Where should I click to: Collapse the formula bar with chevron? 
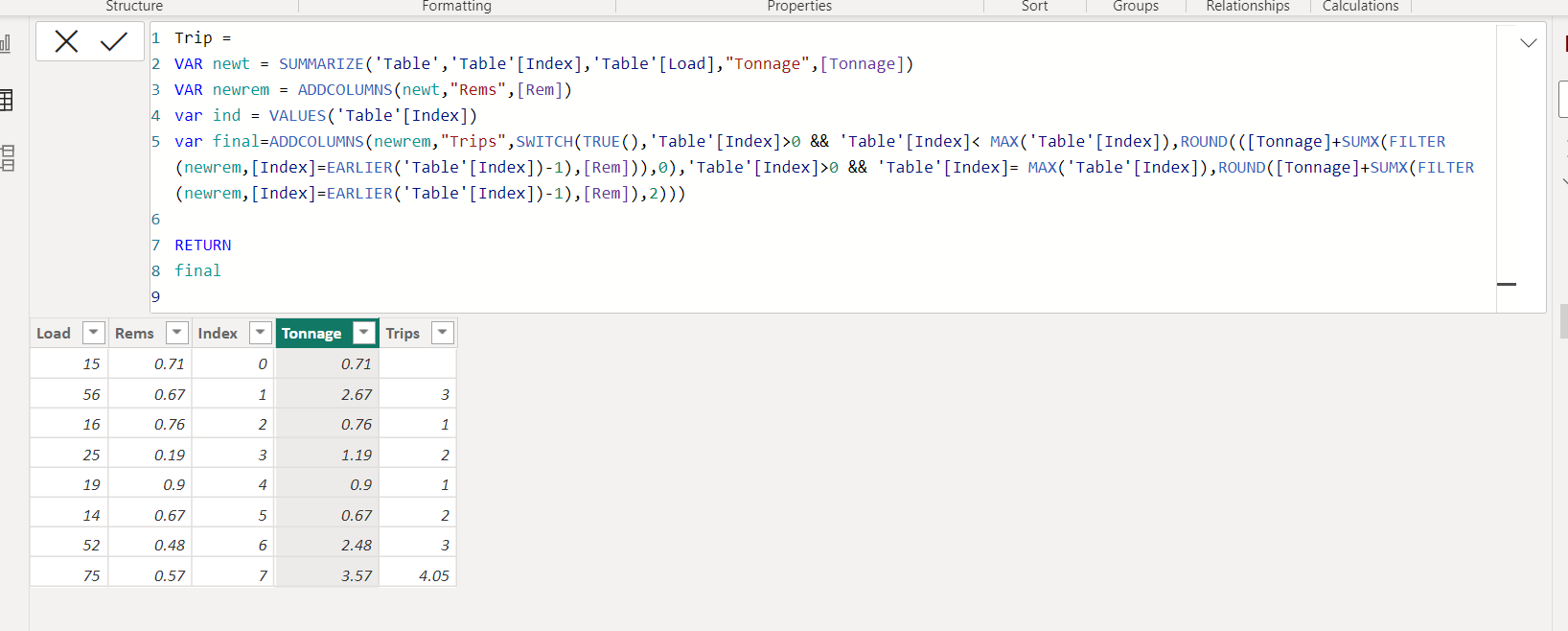click(1529, 43)
